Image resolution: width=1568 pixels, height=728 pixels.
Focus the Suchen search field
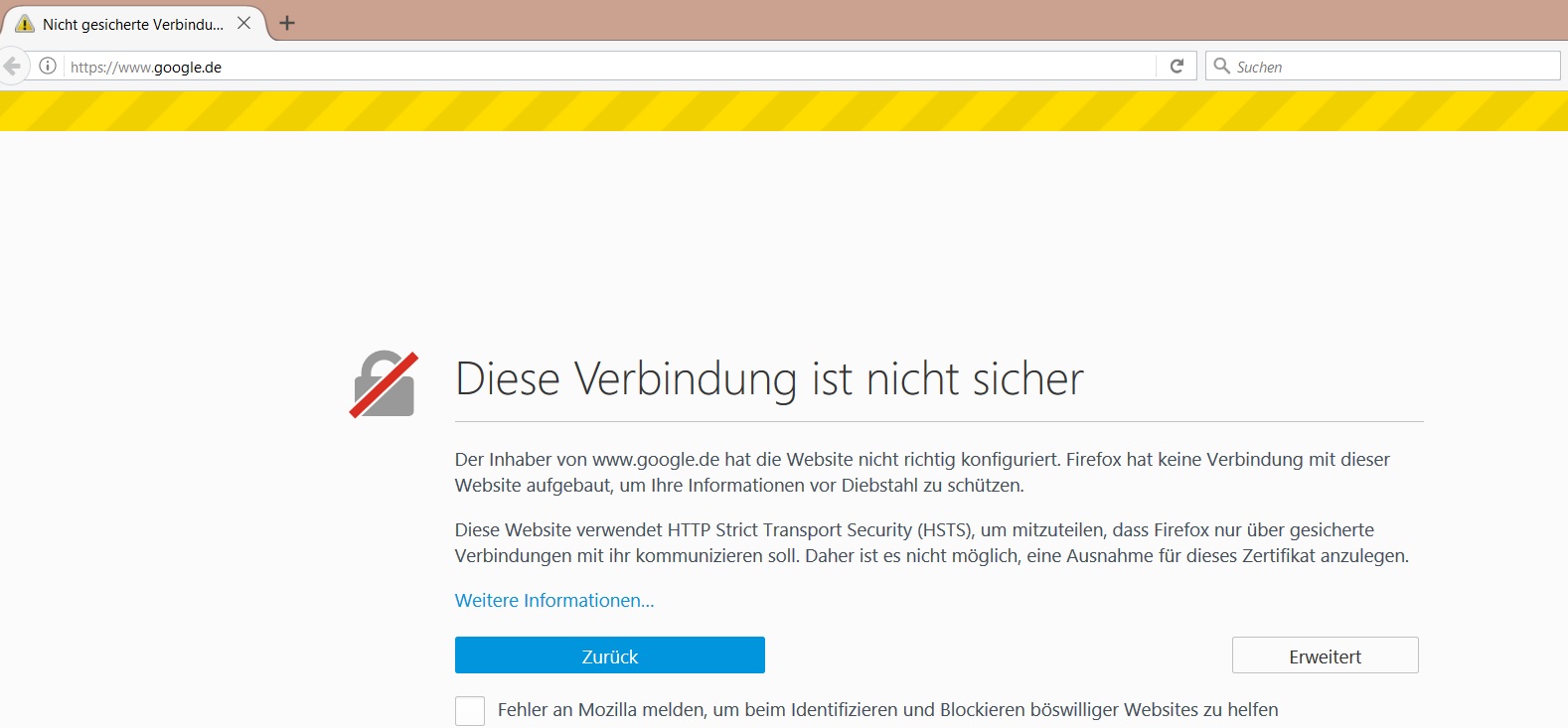(1383, 67)
